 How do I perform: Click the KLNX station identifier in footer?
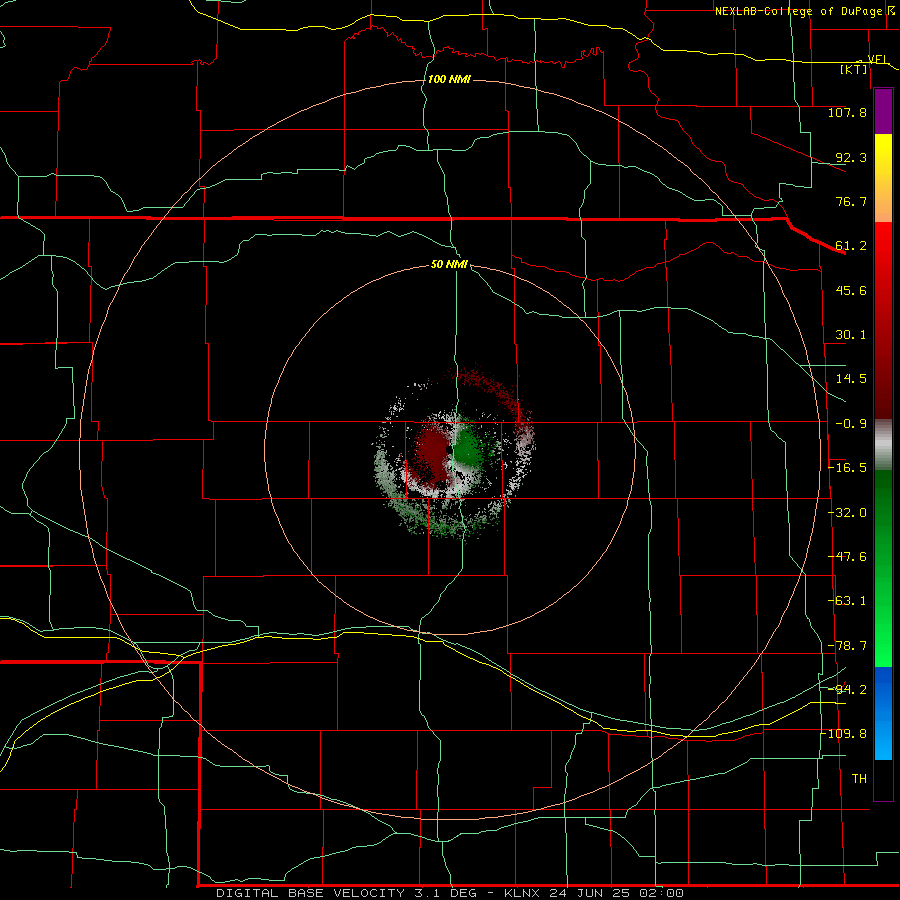pos(521,893)
